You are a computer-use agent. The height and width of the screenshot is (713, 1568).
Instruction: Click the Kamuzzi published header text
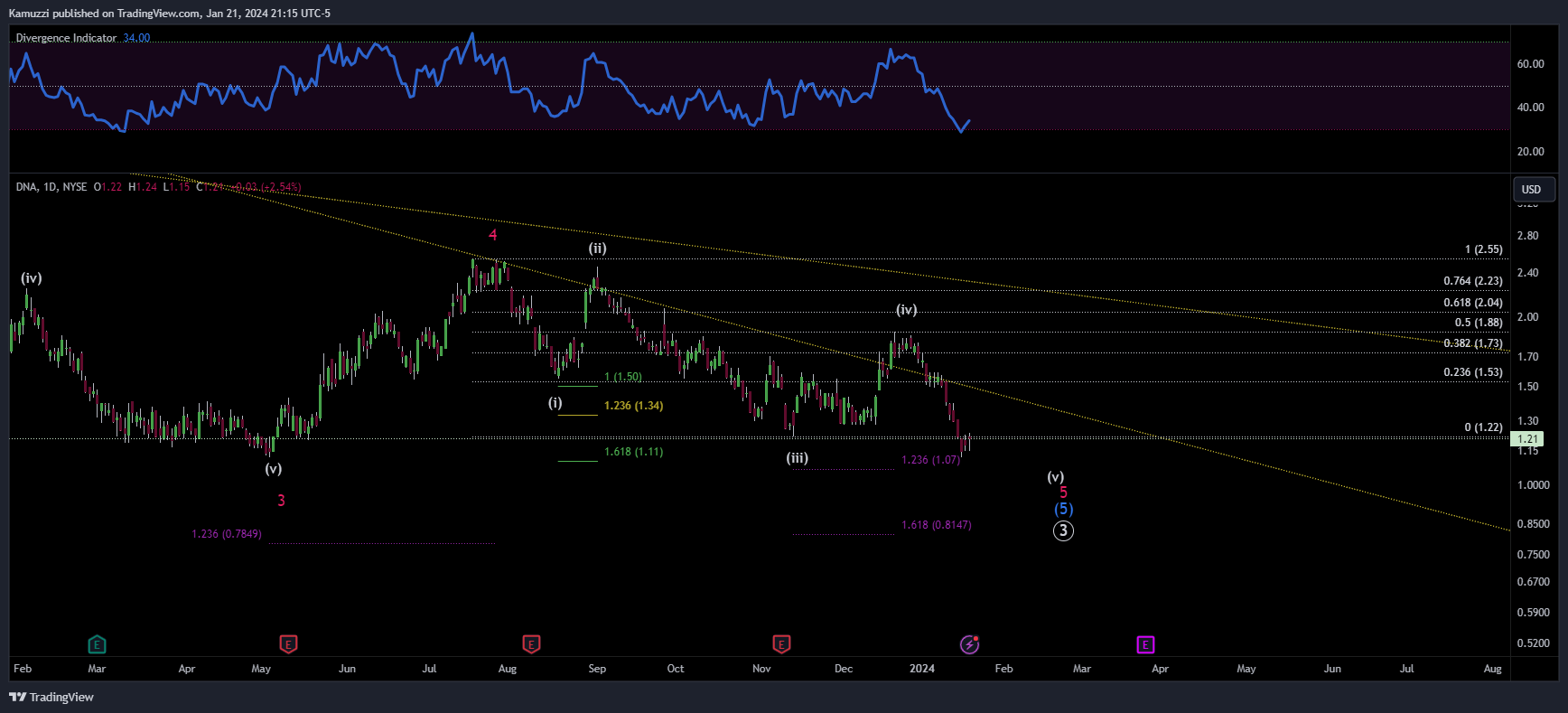coord(169,14)
